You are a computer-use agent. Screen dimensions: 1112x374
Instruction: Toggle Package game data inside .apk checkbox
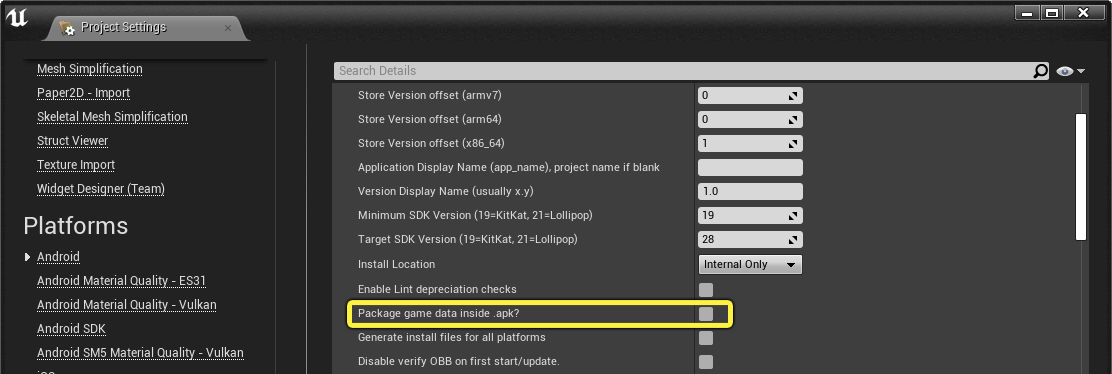coord(706,314)
